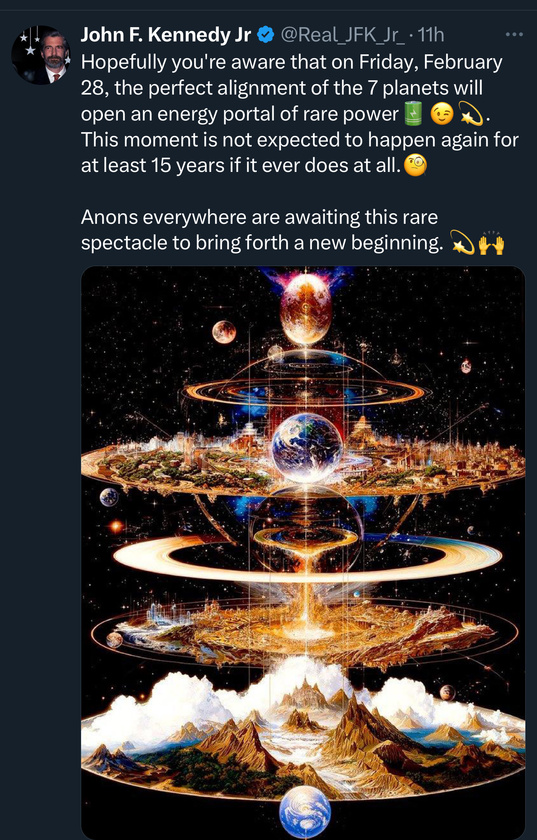Click the dizzy star emoji beside raised hands
537x840 pixels.
tap(463, 244)
